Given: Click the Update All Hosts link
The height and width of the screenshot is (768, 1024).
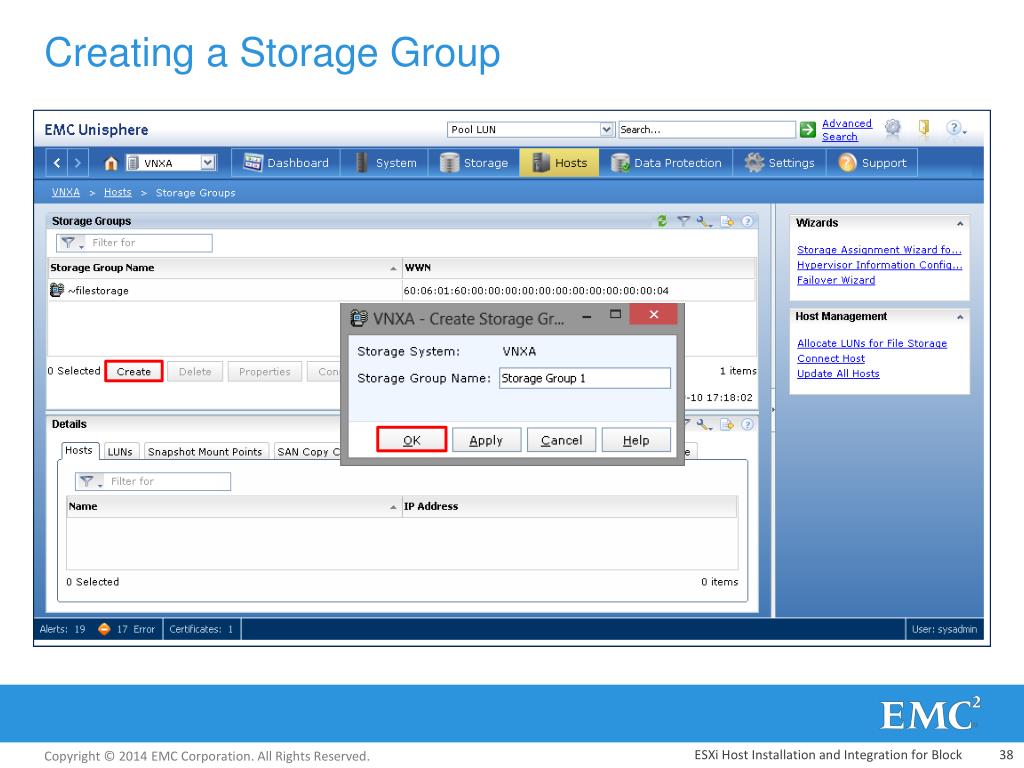Looking at the screenshot, I should [x=838, y=373].
